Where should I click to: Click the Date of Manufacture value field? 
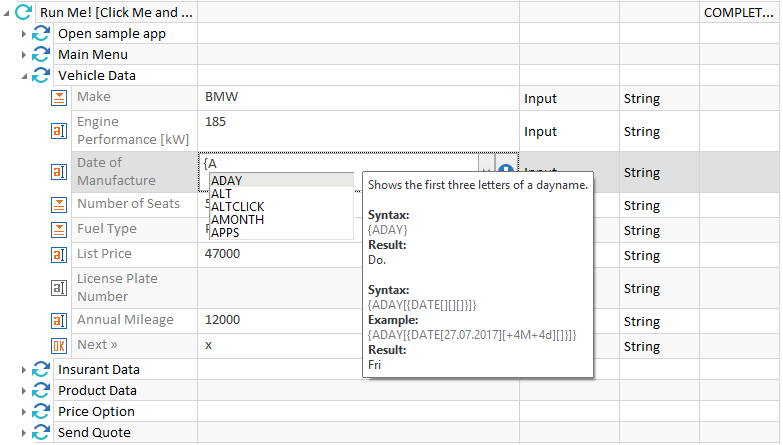click(340, 163)
